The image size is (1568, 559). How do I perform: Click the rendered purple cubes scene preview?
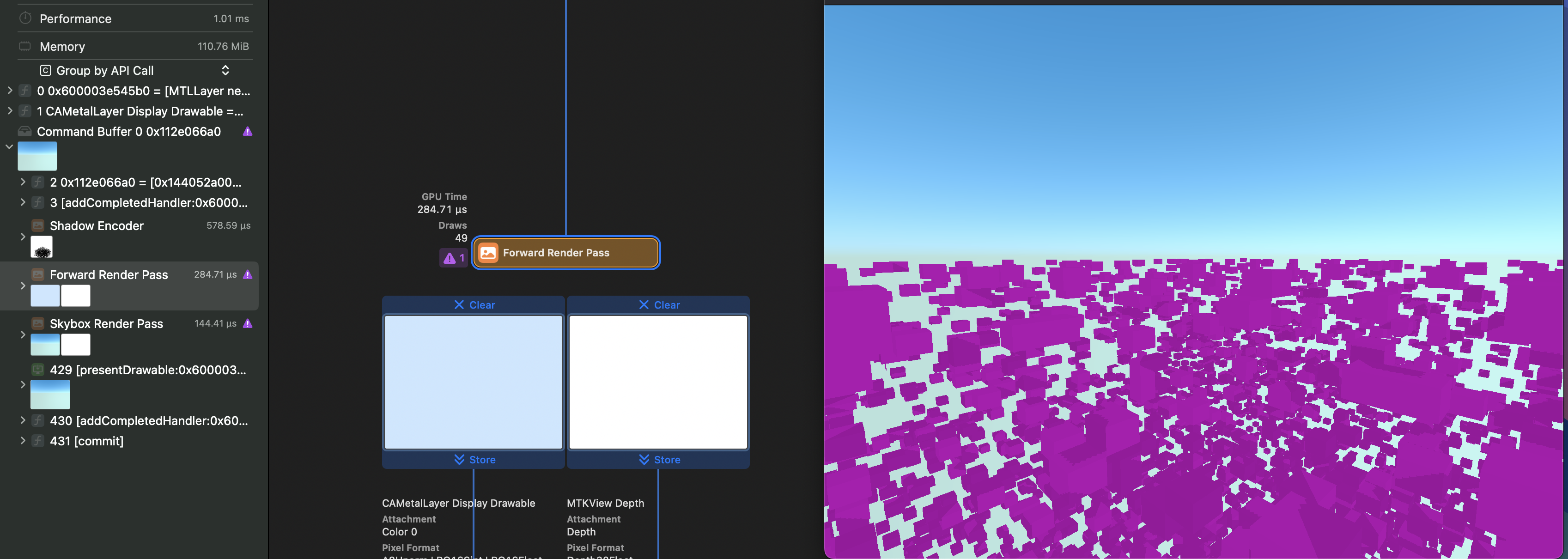pos(1194,281)
